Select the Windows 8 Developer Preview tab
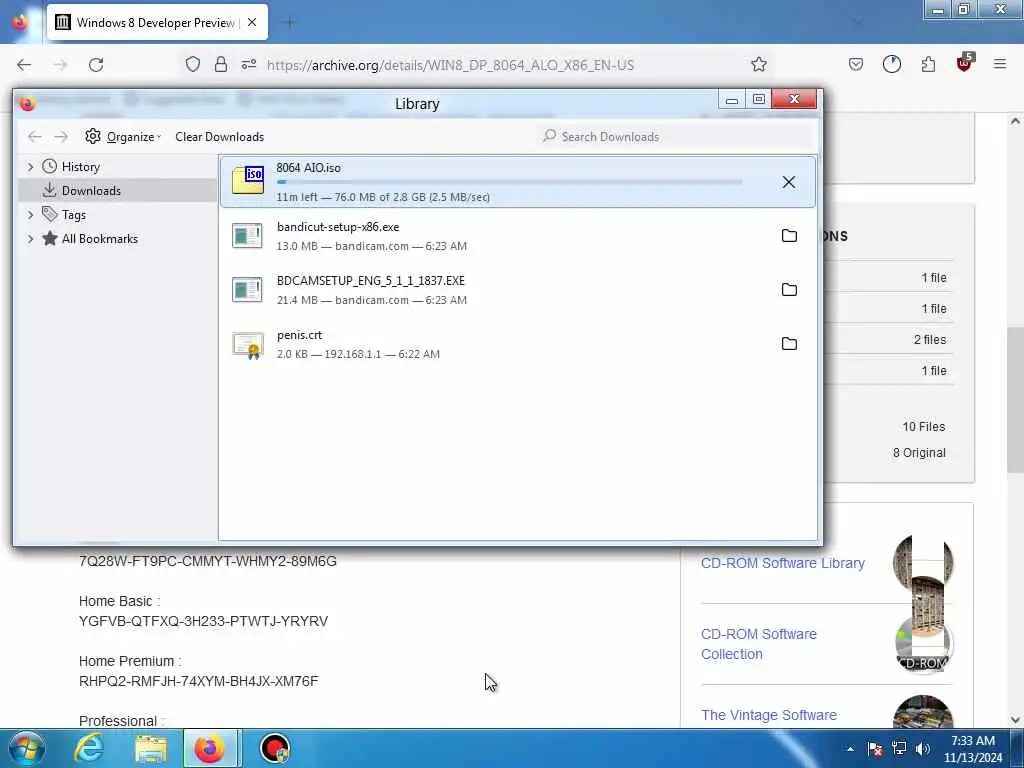The height and width of the screenshot is (768, 1024). pos(157,22)
